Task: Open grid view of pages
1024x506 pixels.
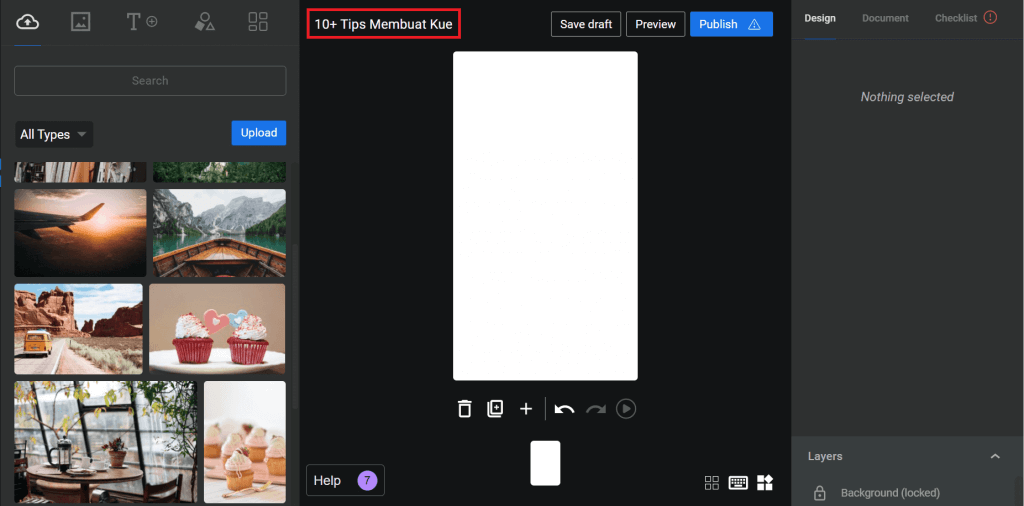Action: (712, 482)
